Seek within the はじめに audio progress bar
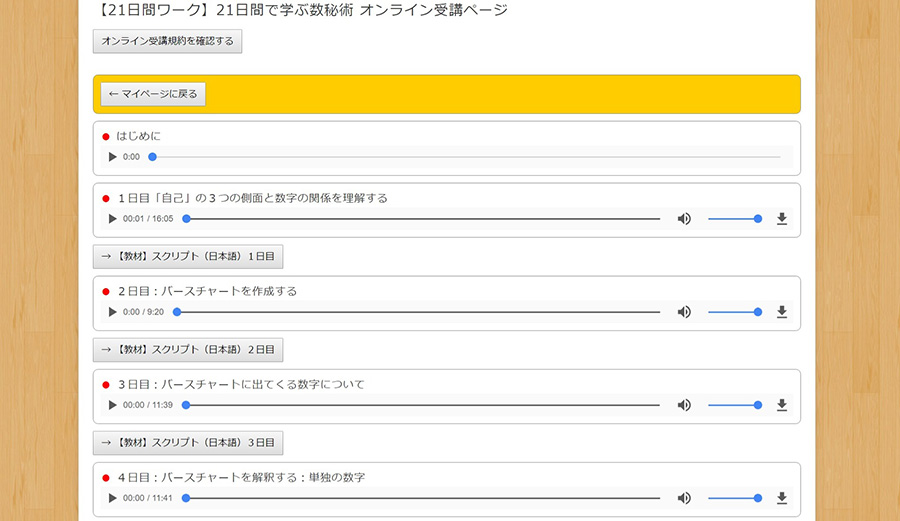 pyautogui.click(x=464, y=157)
